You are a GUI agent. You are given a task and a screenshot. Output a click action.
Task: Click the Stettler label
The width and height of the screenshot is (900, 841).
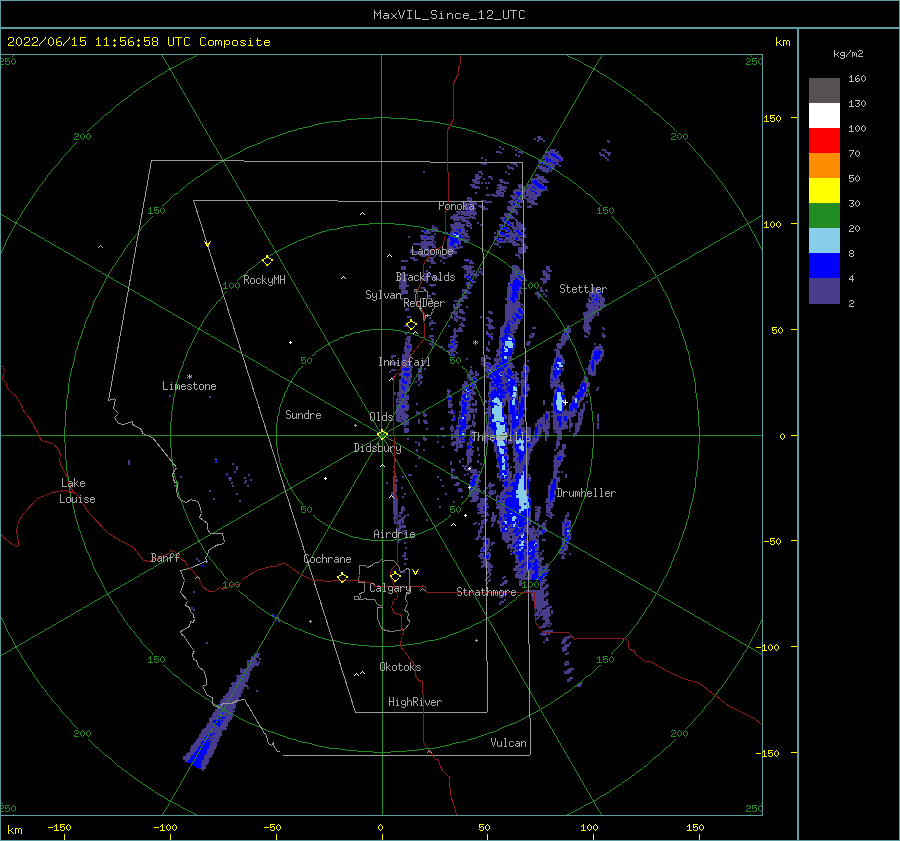click(583, 289)
